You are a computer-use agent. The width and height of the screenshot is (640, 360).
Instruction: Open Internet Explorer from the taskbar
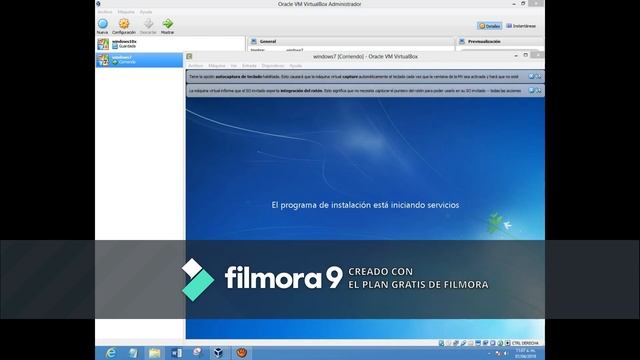pyautogui.click(x=111, y=353)
